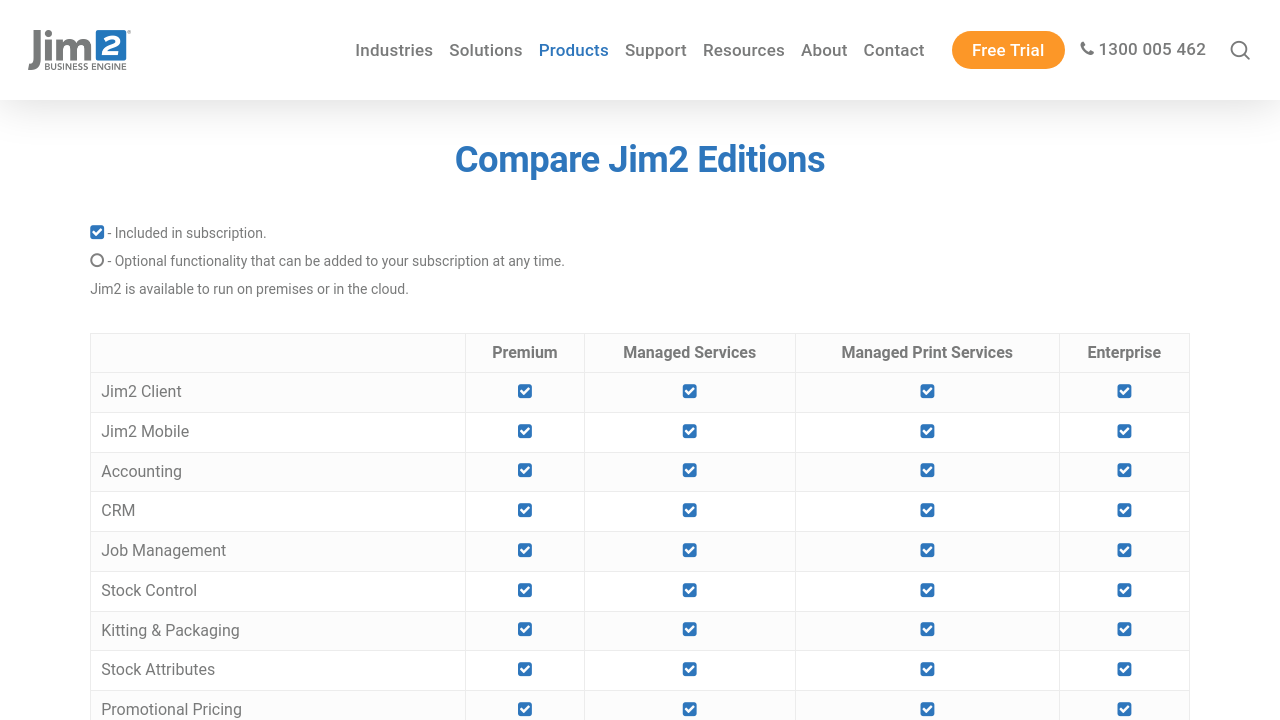The image size is (1280, 720).
Task: Click the Stock Attributes row label
Action: [158, 669]
